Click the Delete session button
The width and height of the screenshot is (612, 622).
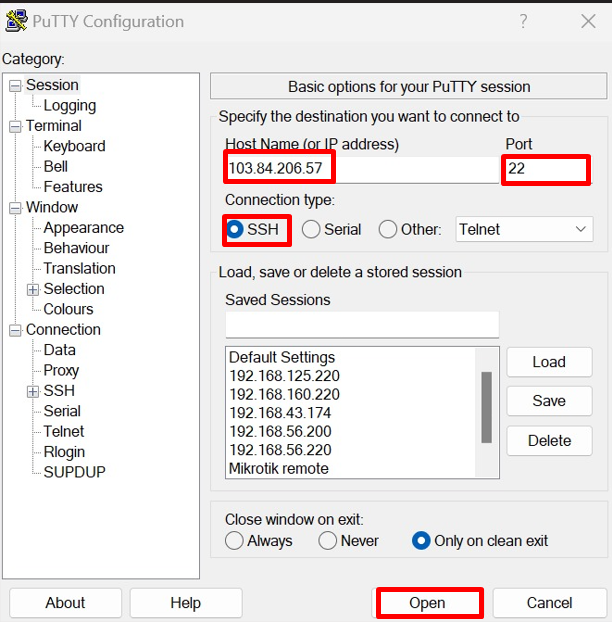click(x=549, y=441)
